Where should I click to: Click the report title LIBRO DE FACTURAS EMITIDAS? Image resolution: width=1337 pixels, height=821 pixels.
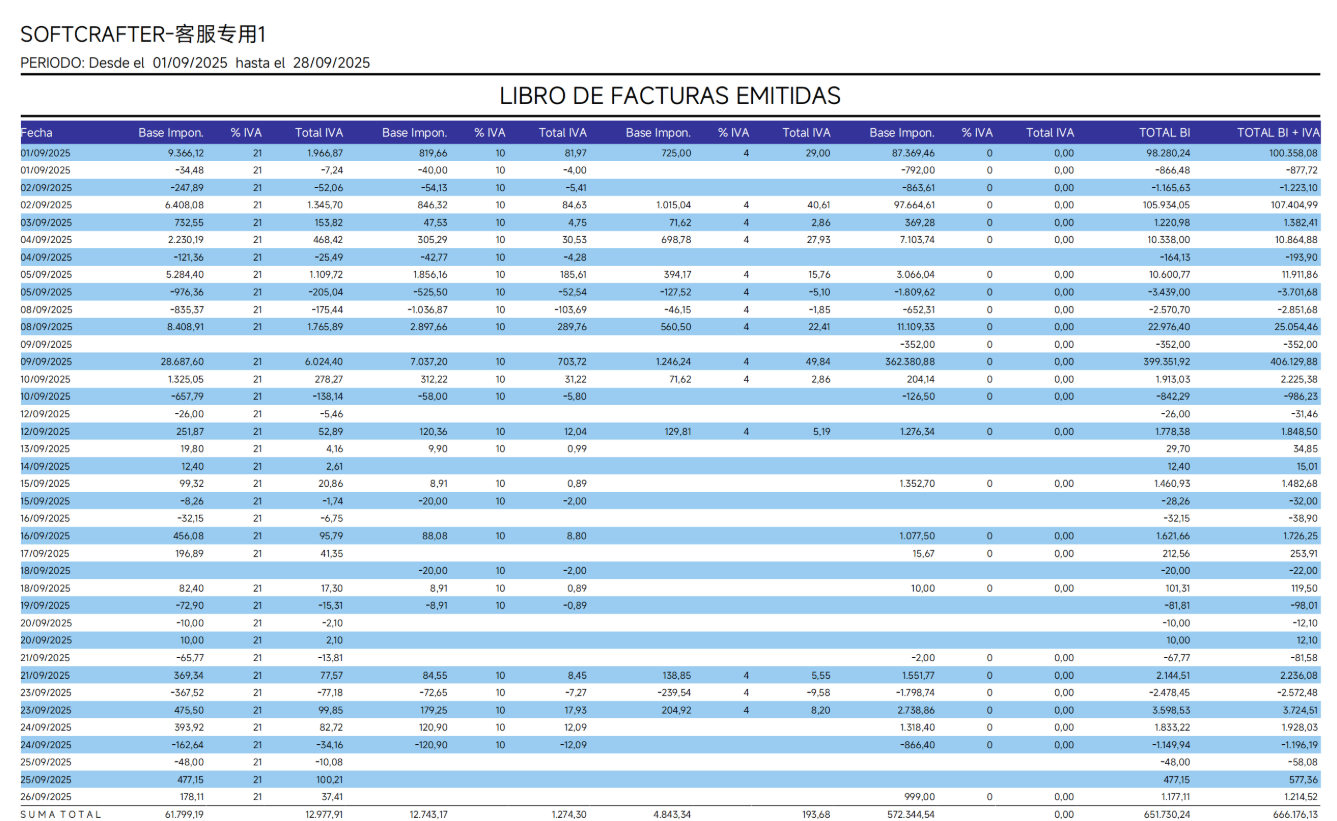coord(670,96)
